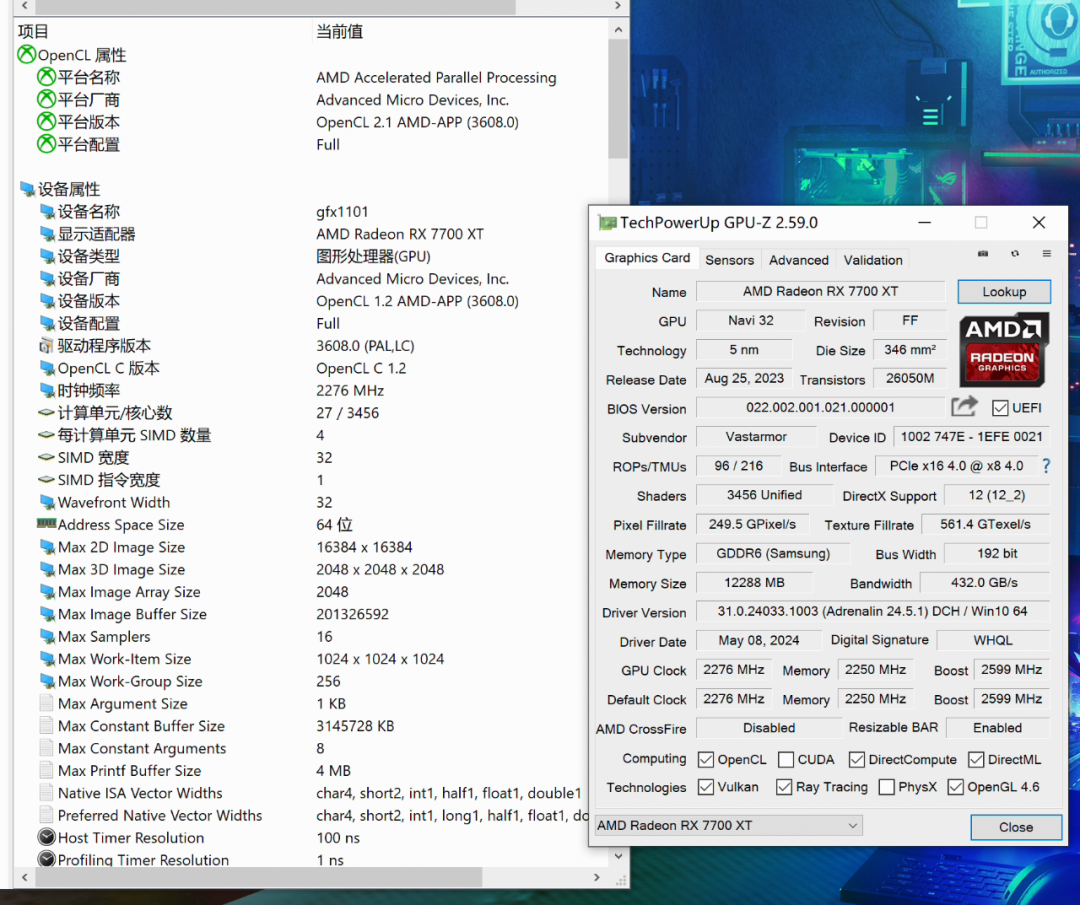Viewport: 1080px width, 905px height.
Task: Select the Wavefront Width row
Action: tap(310, 502)
